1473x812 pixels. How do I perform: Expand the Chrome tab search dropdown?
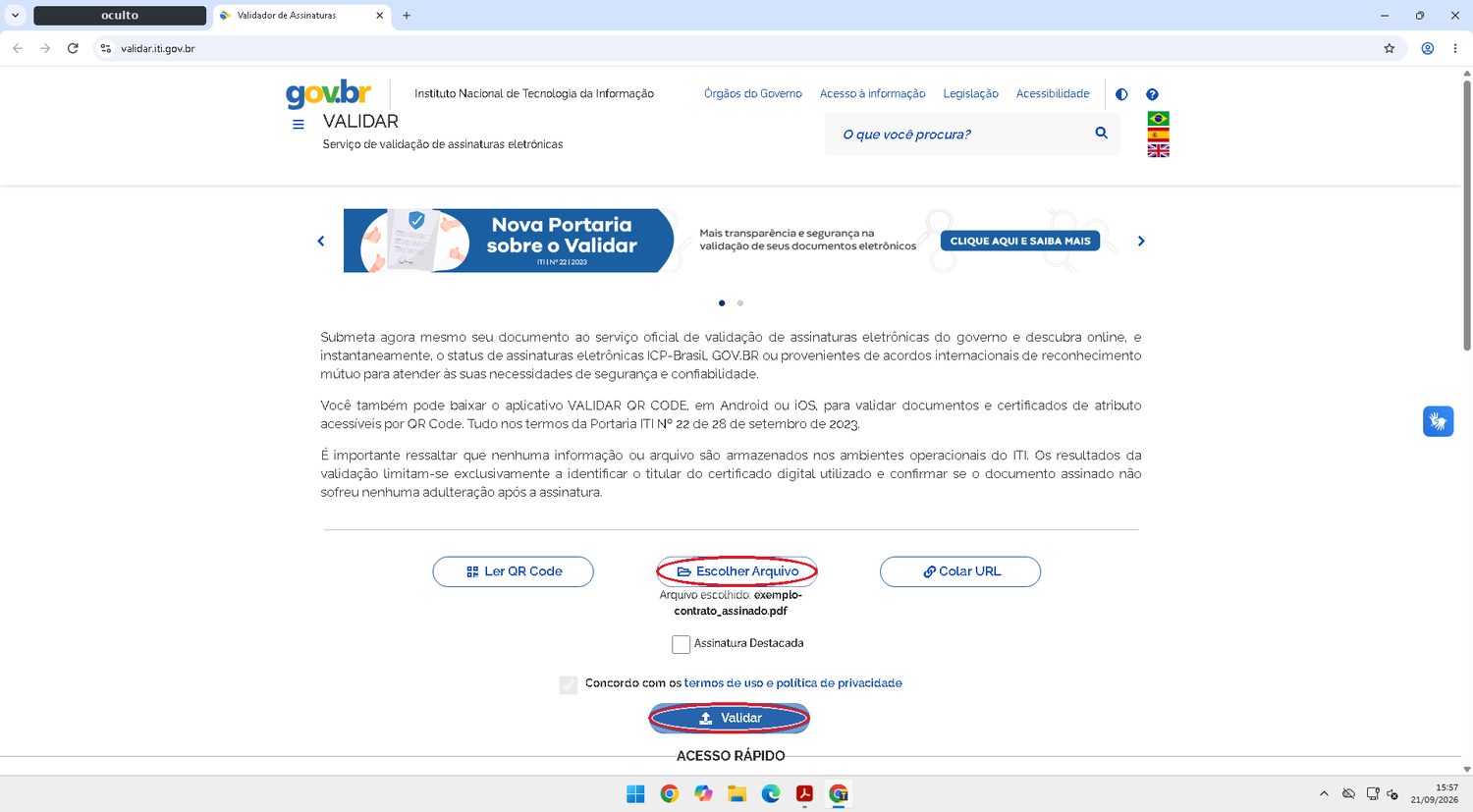(x=15, y=16)
